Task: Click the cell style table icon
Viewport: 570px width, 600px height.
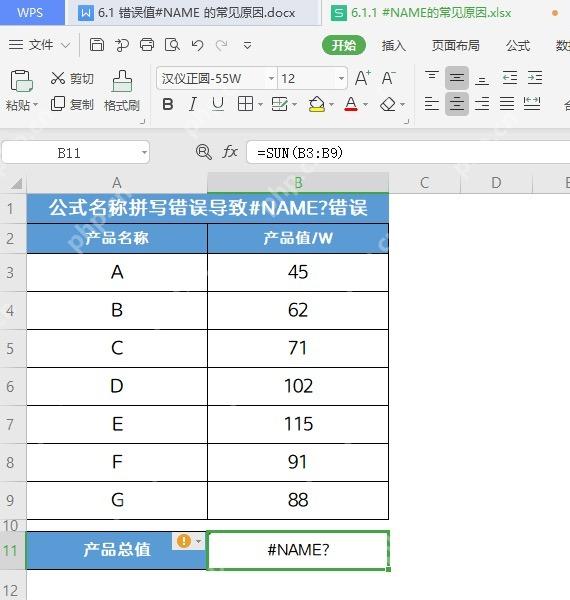Action: [x=279, y=104]
